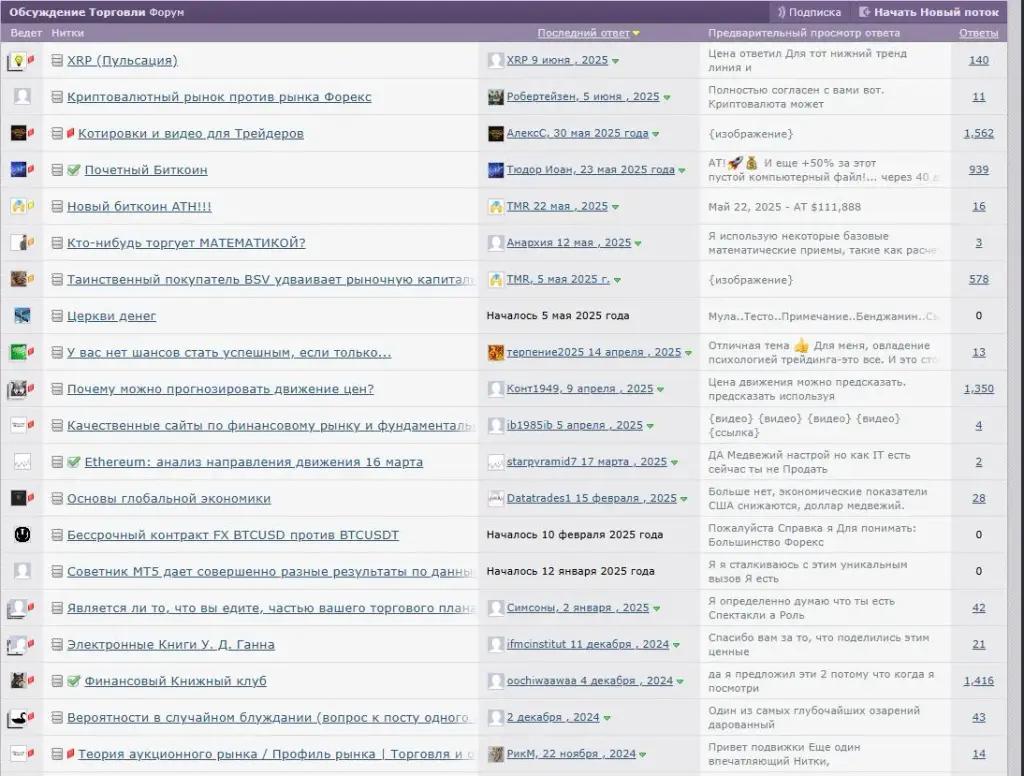Click the thread icon before Основы глобальной экономики
Image resolution: width=1024 pixels, height=776 pixels.
57,498
